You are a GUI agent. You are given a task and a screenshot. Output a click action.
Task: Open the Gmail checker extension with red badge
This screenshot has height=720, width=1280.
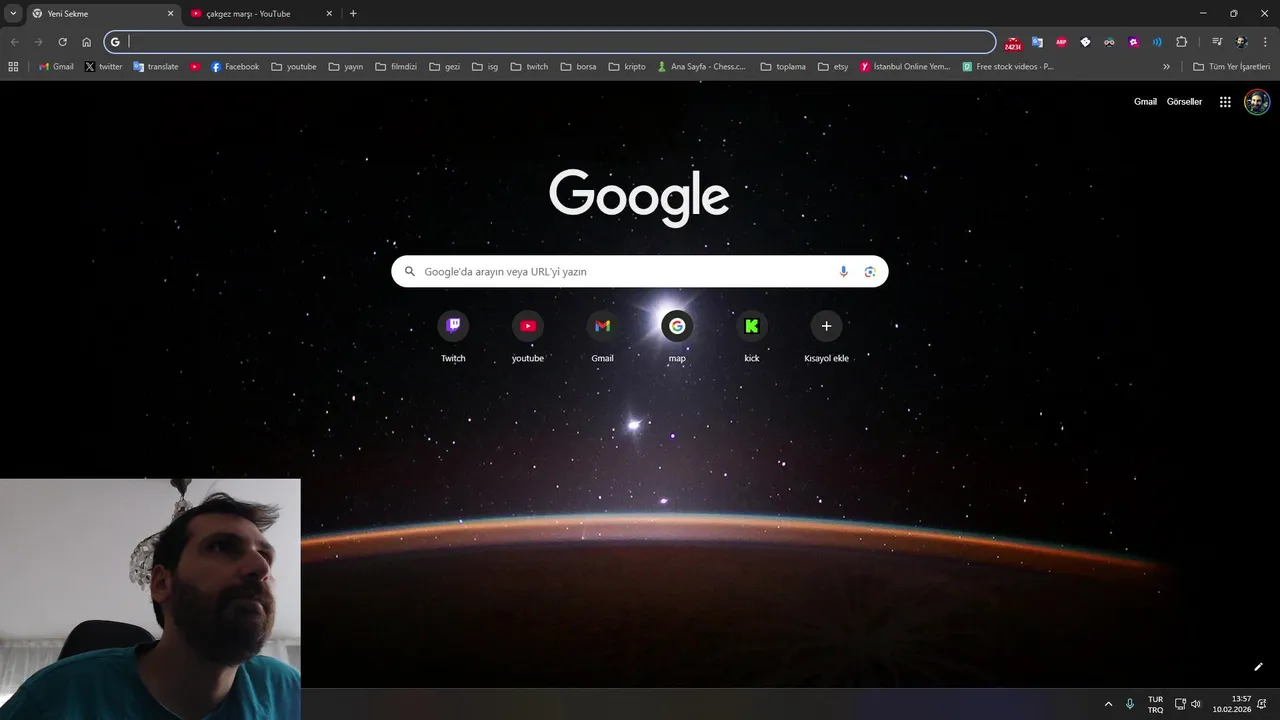click(1013, 43)
